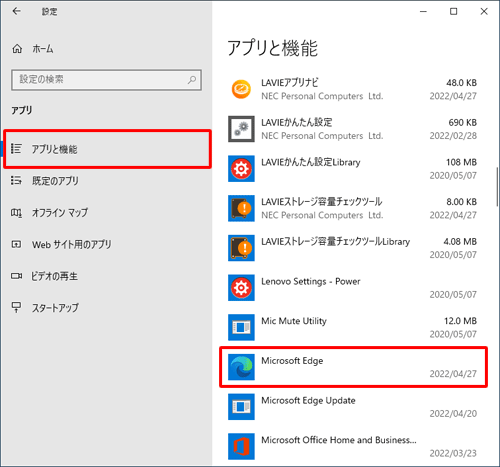Image resolution: width=500 pixels, height=467 pixels.
Task: Click the search magnifier icon
Action: pyautogui.click(x=192, y=80)
